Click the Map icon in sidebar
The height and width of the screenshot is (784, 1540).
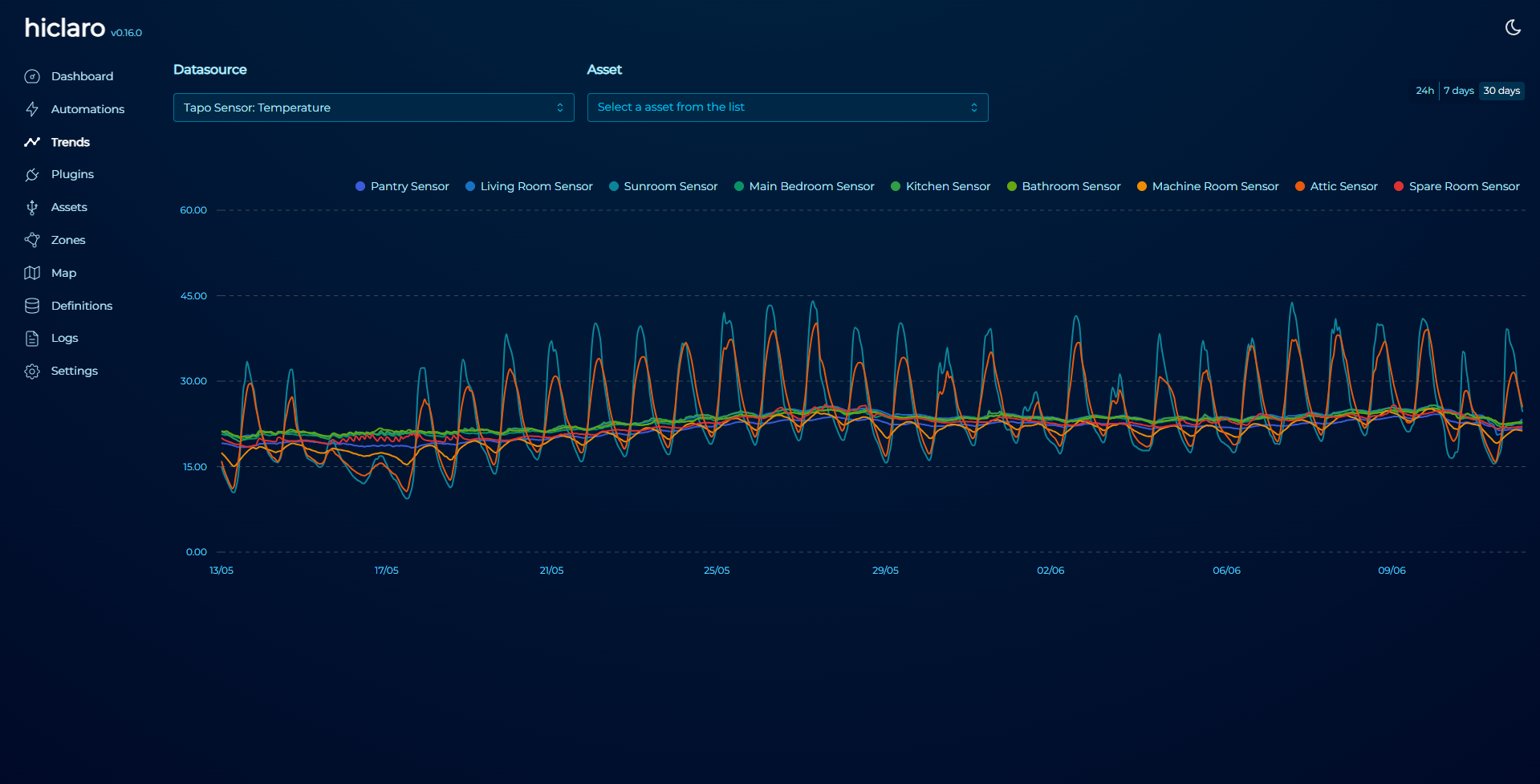[x=32, y=273]
